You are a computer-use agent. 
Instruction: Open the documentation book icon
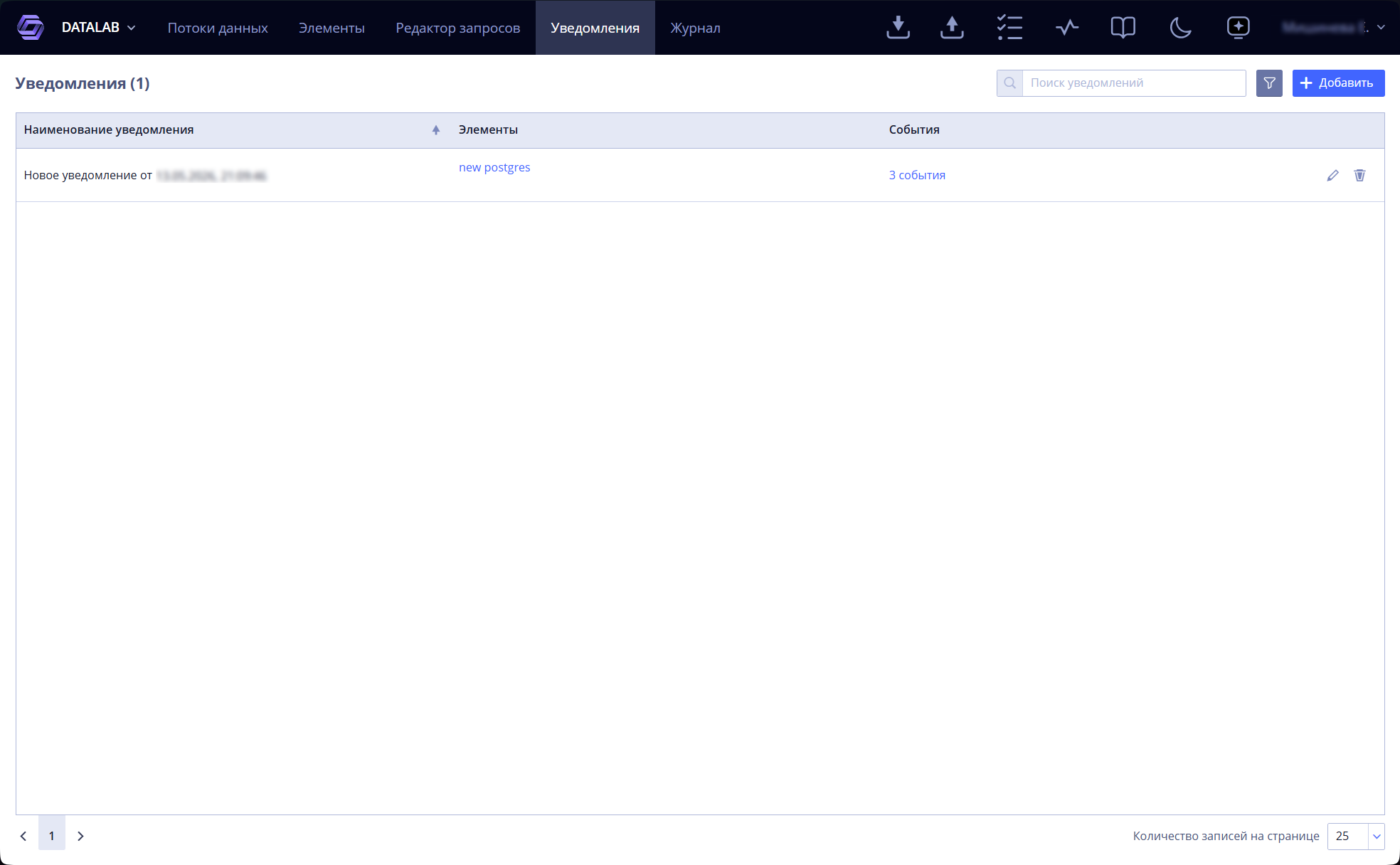[1123, 28]
